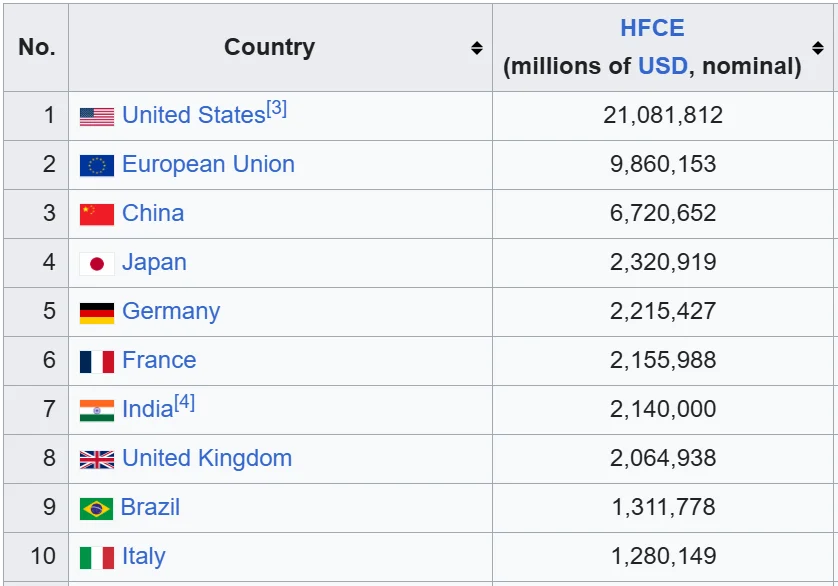Open the USD currency link
The image size is (838, 586).
point(663,67)
